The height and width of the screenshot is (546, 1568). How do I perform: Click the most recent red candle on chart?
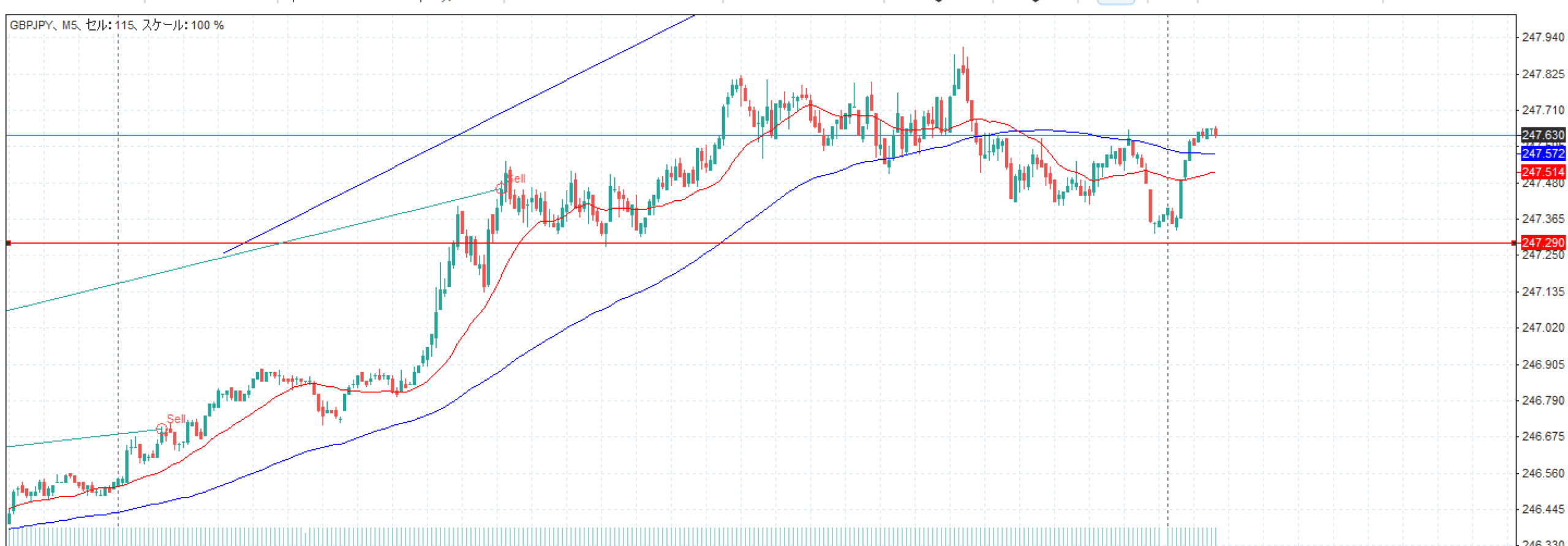pyautogui.click(x=1215, y=132)
